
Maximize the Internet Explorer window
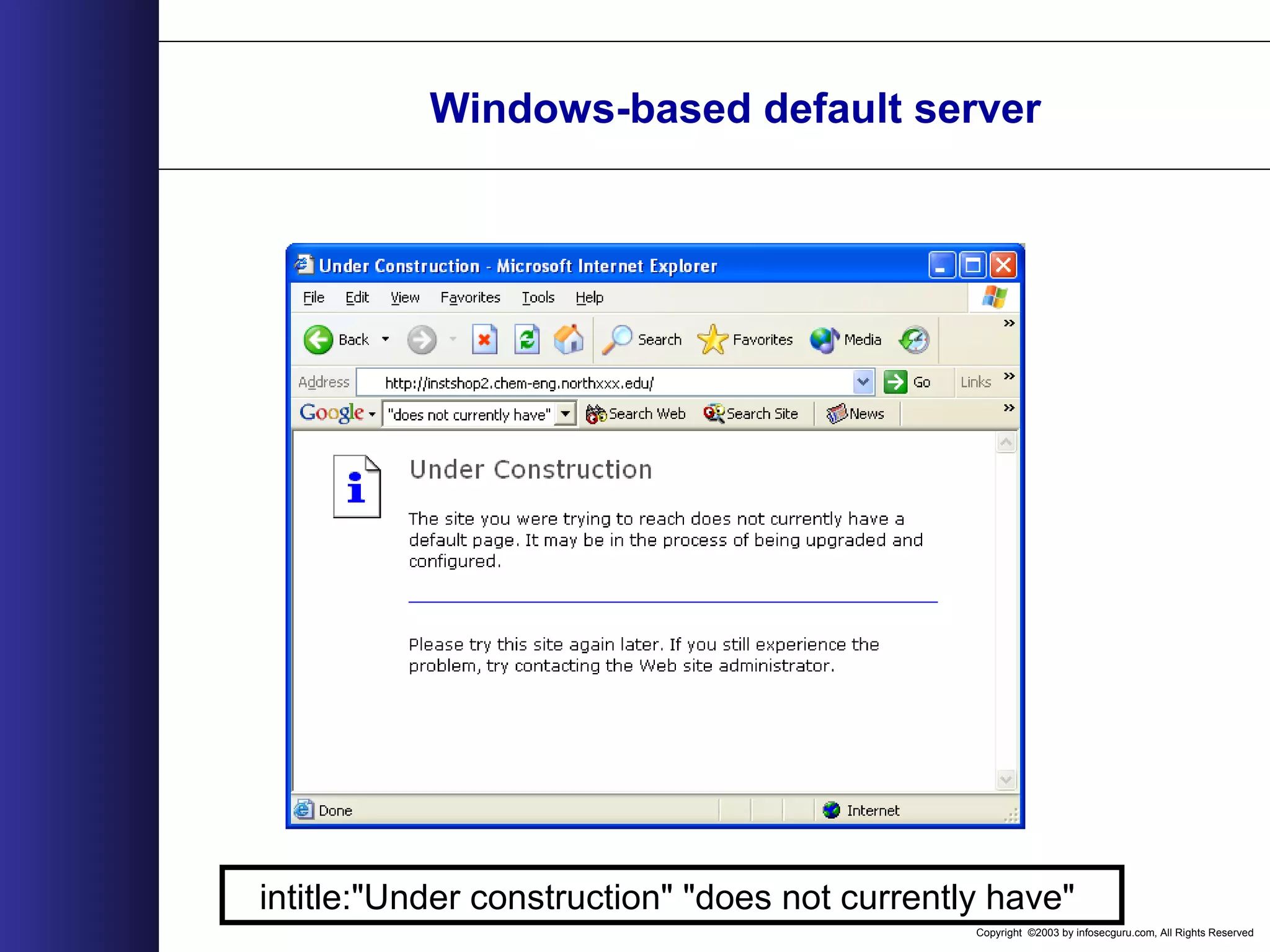pos(972,265)
